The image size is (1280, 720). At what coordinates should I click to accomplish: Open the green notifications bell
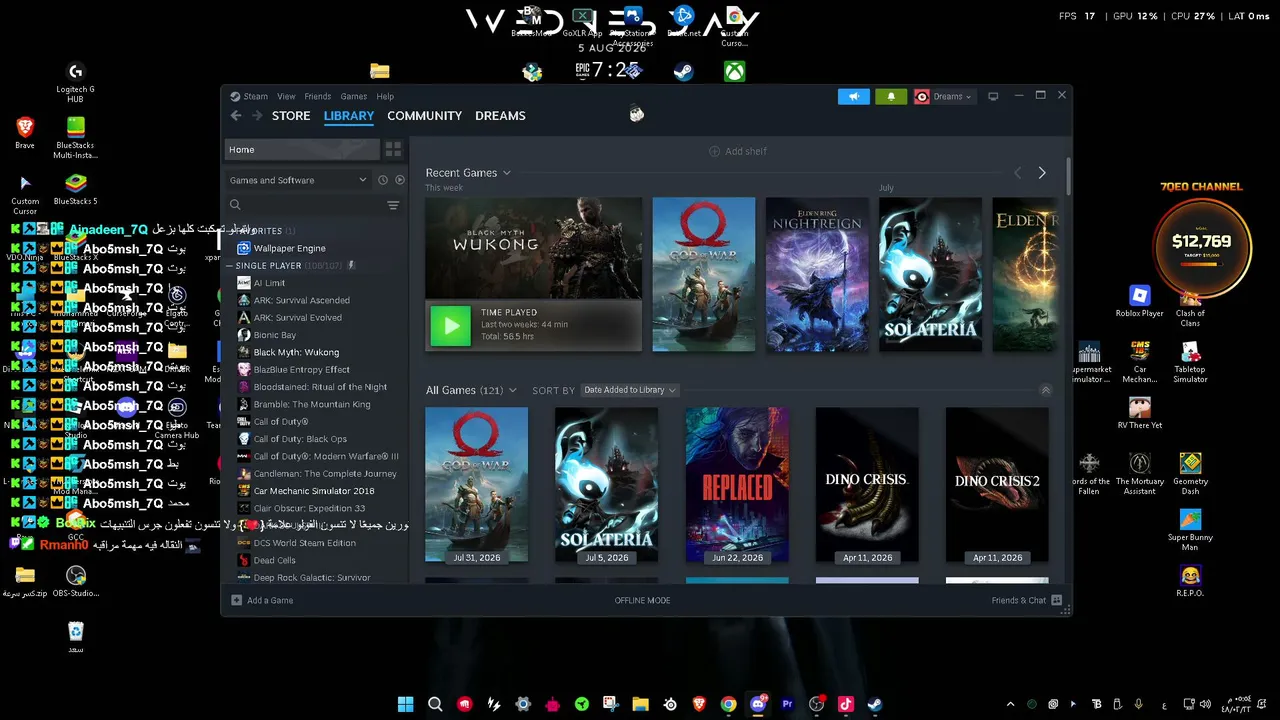[891, 97]
